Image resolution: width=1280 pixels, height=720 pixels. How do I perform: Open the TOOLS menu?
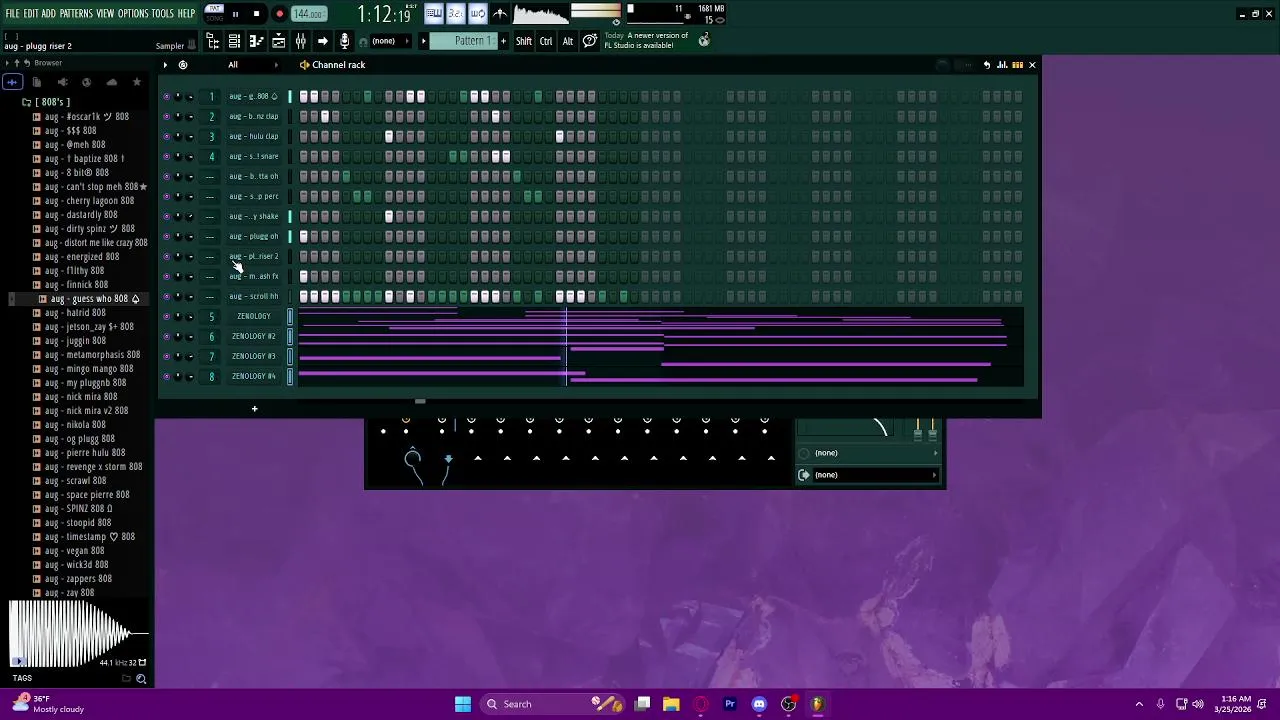[x=163, y=14]
